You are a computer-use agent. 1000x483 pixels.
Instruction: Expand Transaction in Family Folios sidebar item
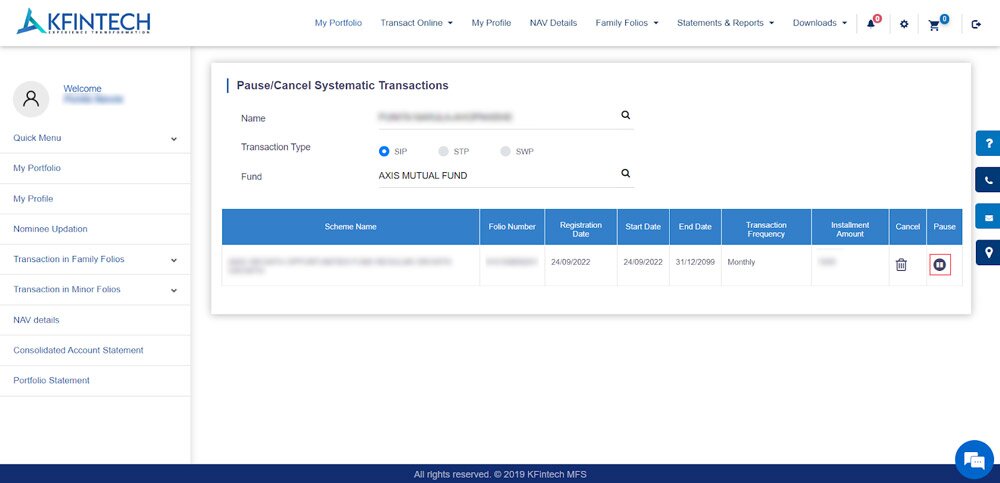(95, 259)
